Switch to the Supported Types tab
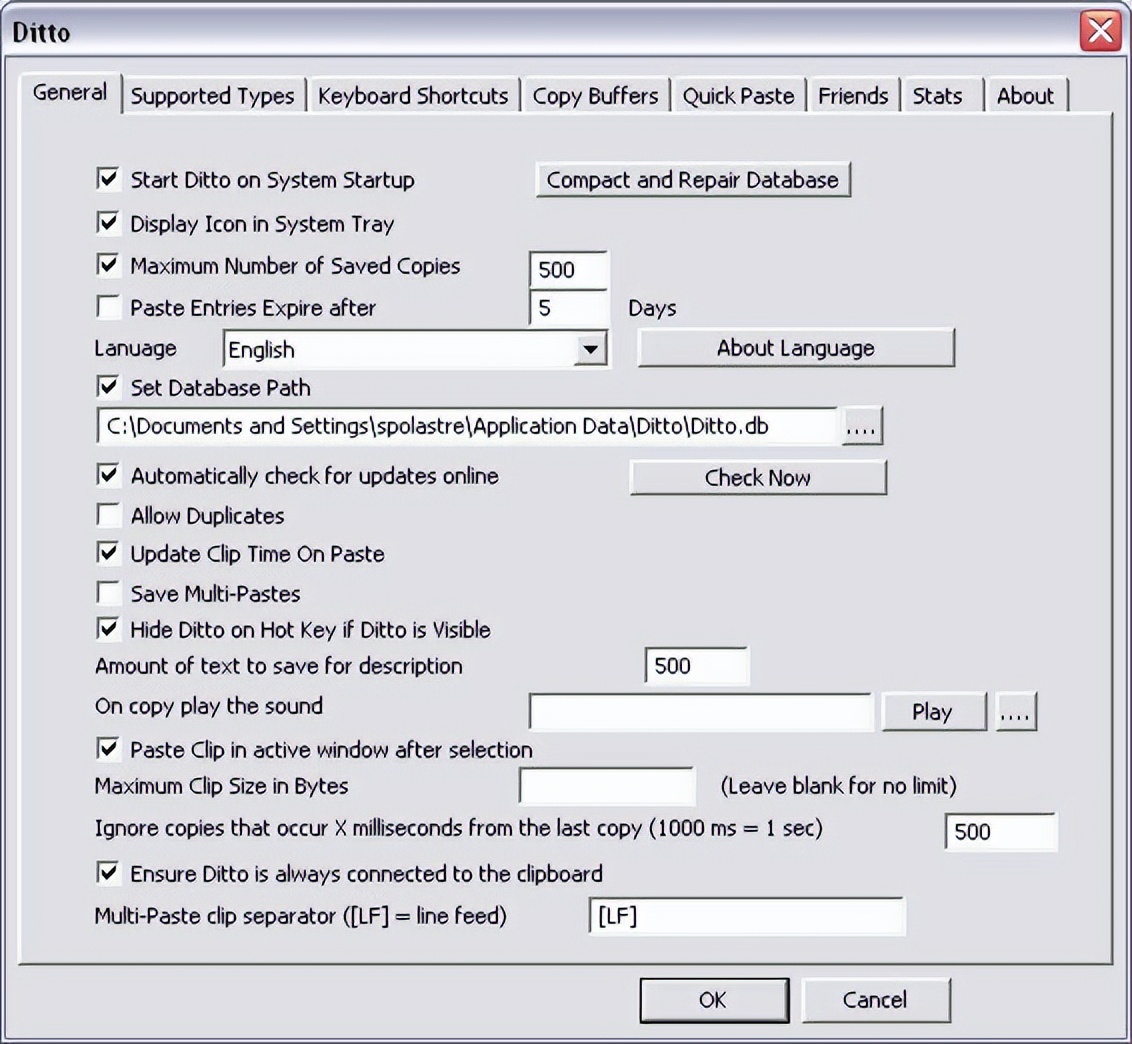The width and height of the screenshot is (1132, 1044). tap(212, 95)
